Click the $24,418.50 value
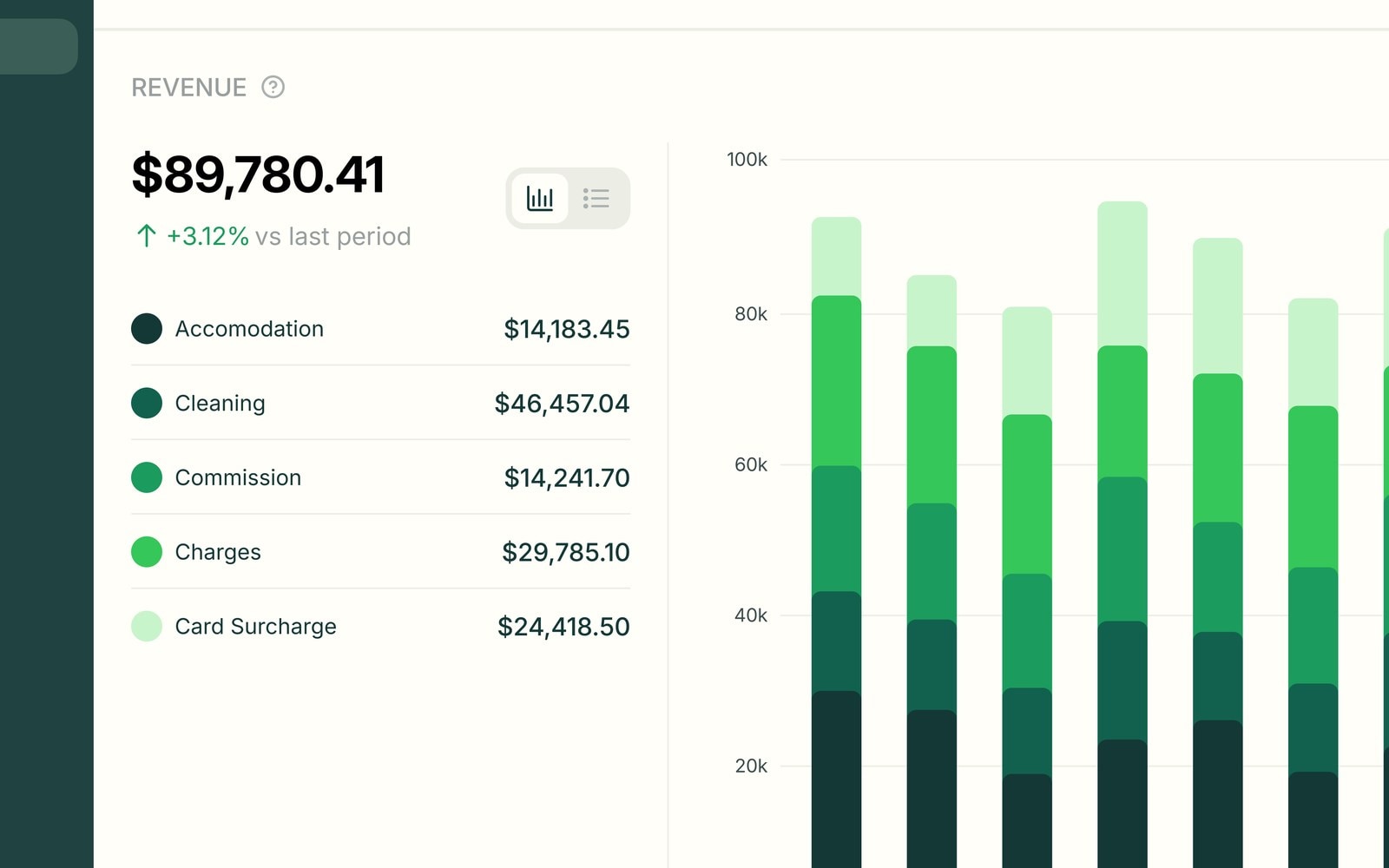The width and height of the screenshot is (1389, 868). tap(563, 627)
